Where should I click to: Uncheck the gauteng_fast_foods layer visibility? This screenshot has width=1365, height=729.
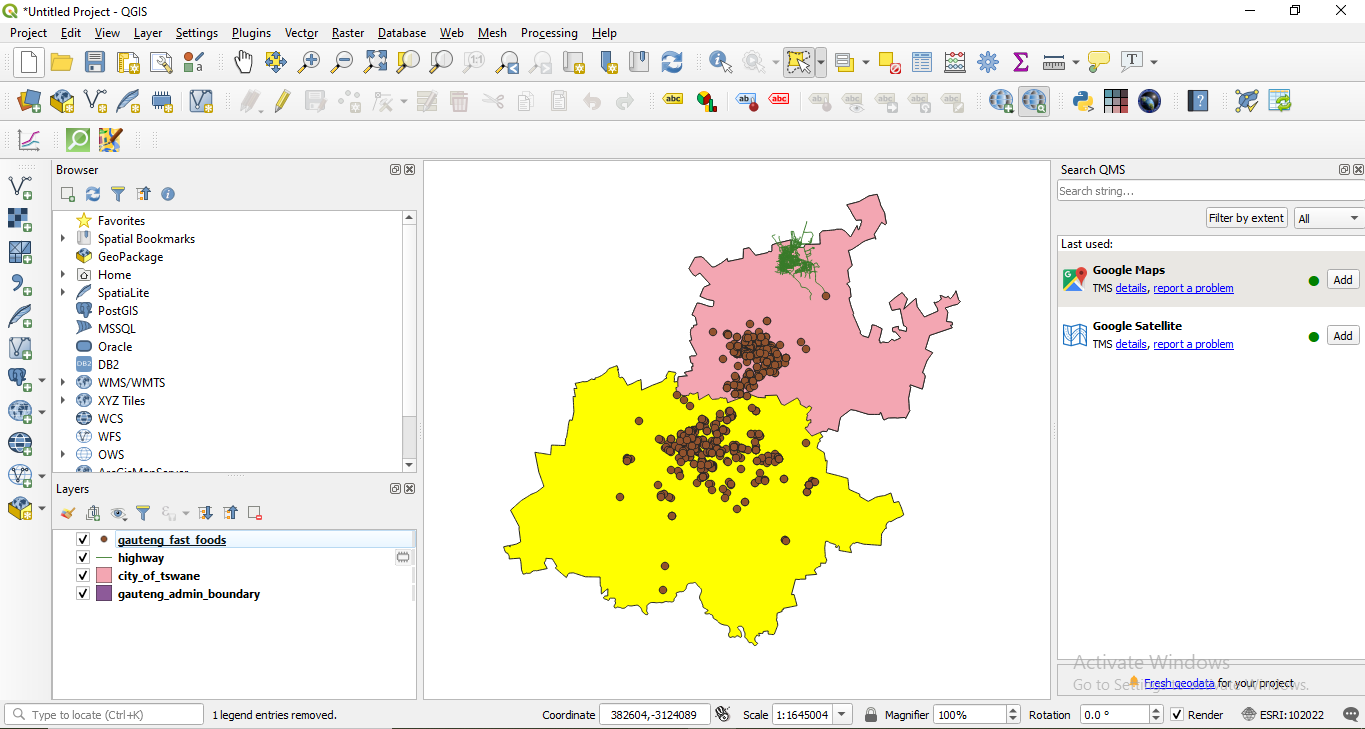tap(84, 540)
